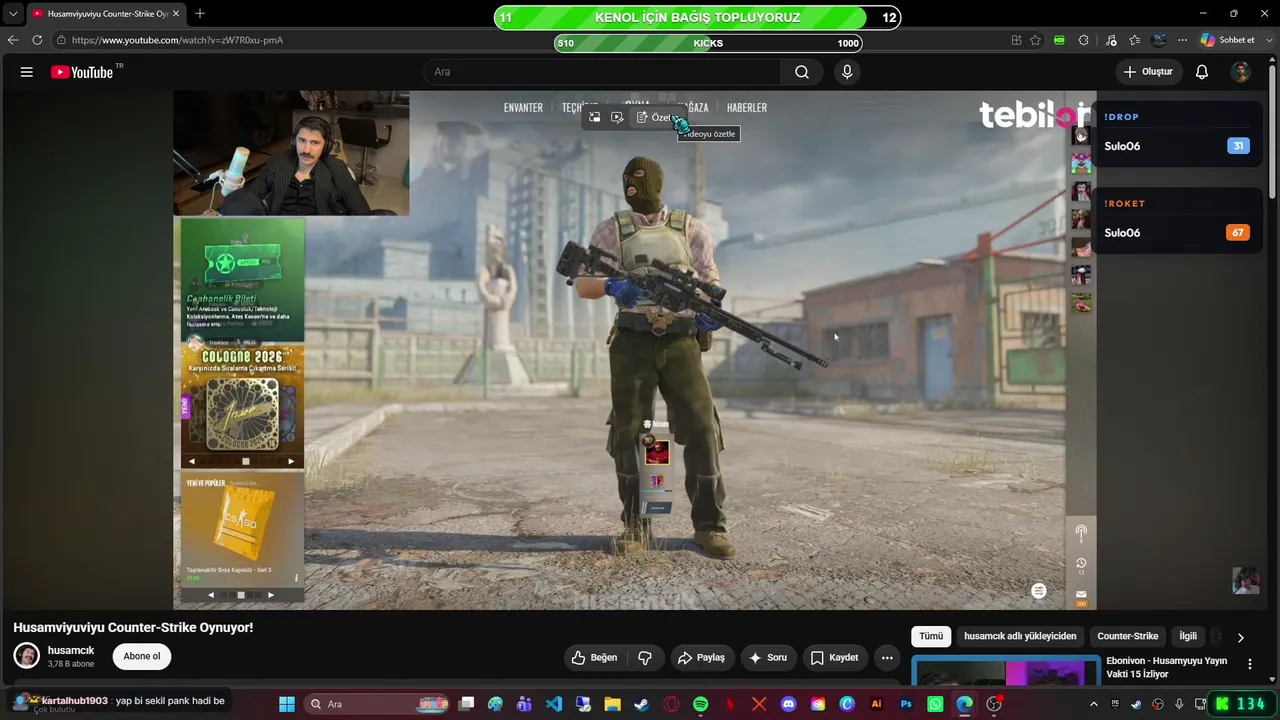The height and width of the screenshot is (720, 1280).
Task: Open Visual Studio Code from the taskbar
Action: (554, 704)
